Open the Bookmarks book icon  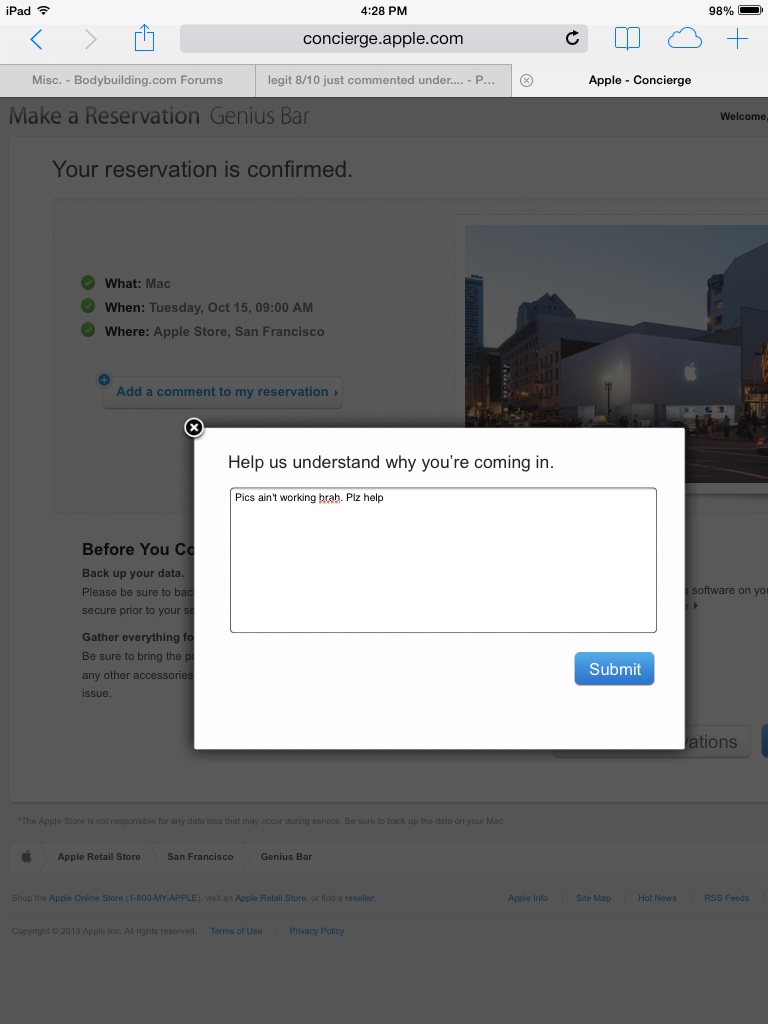pos(627,39)
